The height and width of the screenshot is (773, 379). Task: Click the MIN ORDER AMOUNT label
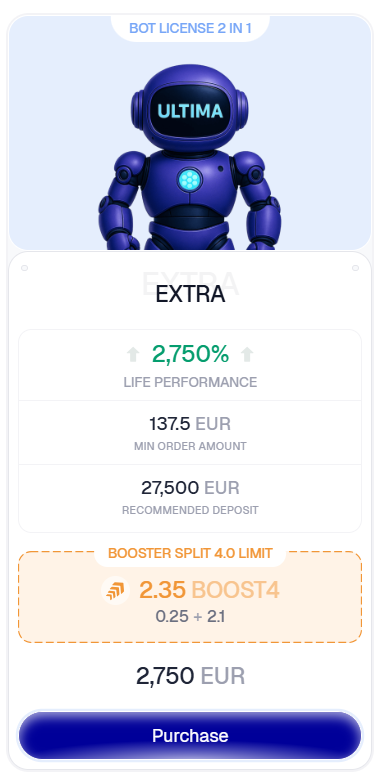pyautogui.click(x=190, y=447)
